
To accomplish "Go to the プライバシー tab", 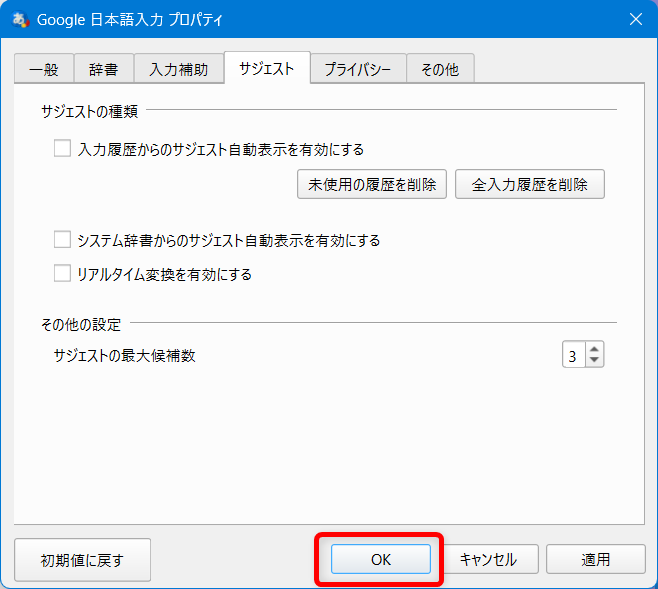I will point(358,69).
